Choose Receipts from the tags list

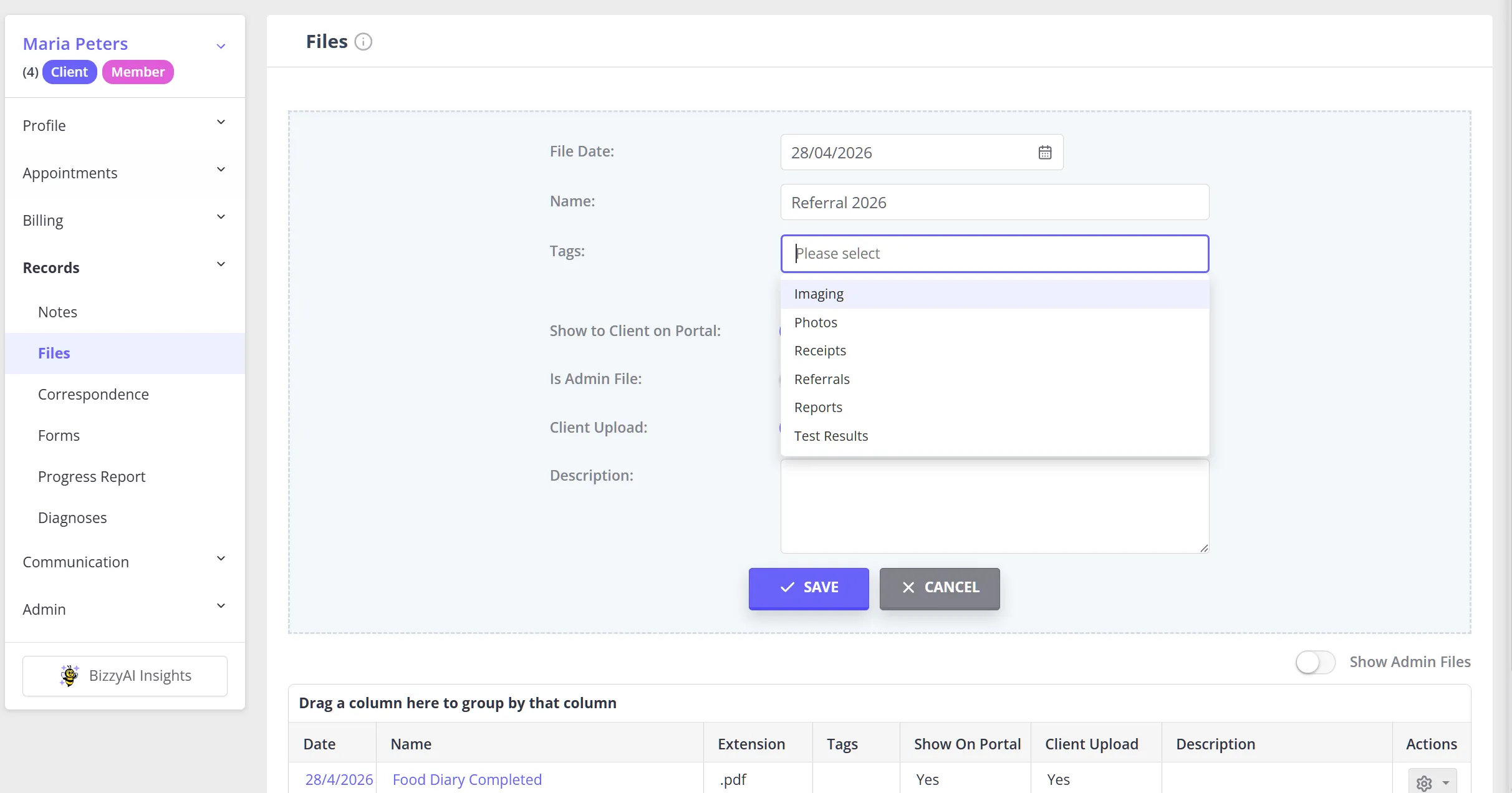pyautogui.click(x=994, y=350)
